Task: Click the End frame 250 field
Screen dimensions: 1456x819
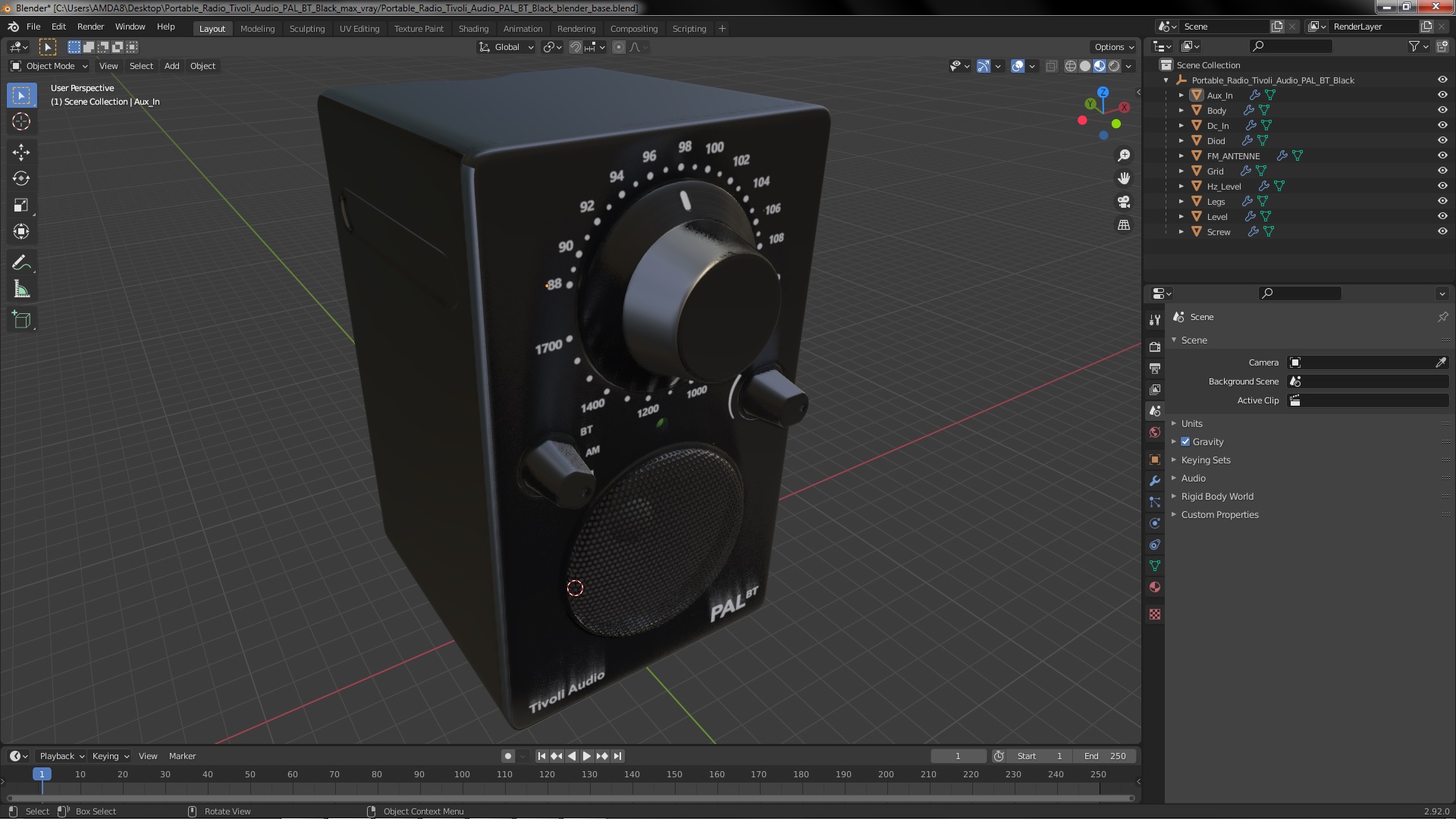Action: pyautogui.click(x=1105, y=756)
